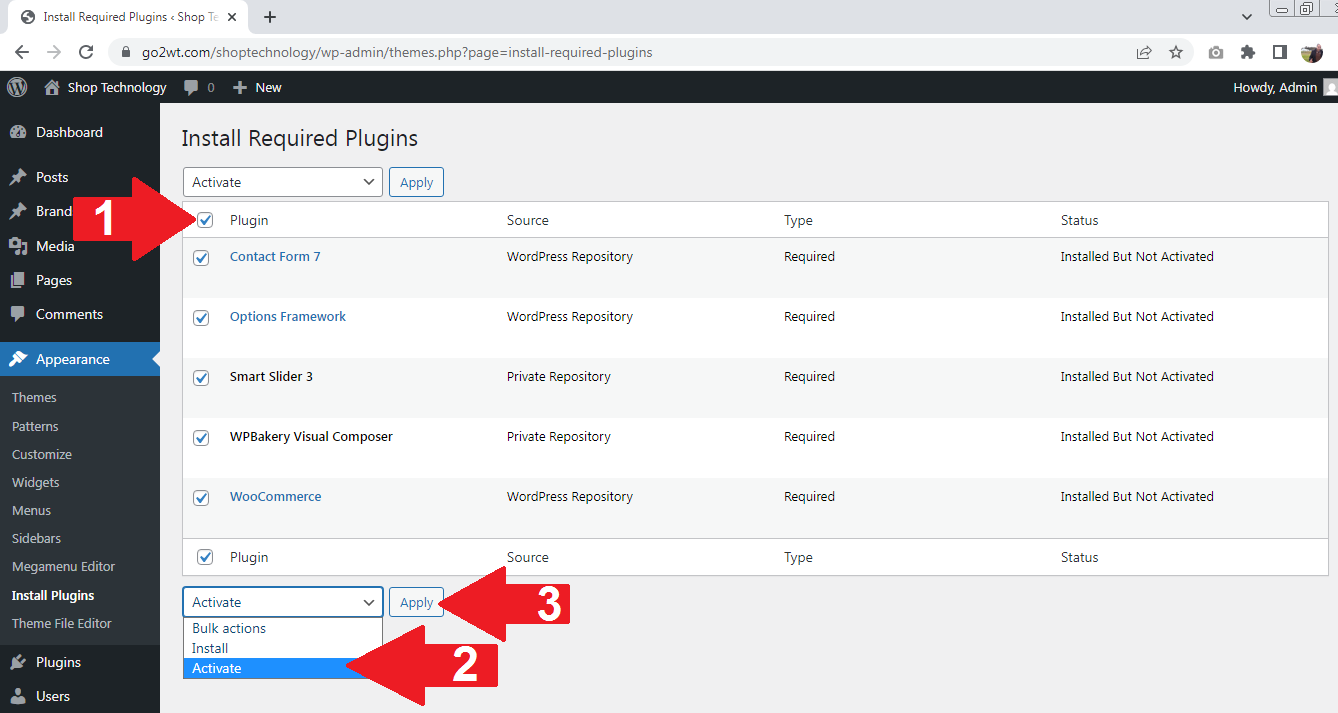
Task: Click the browser address bar URL
Action: 397,52
